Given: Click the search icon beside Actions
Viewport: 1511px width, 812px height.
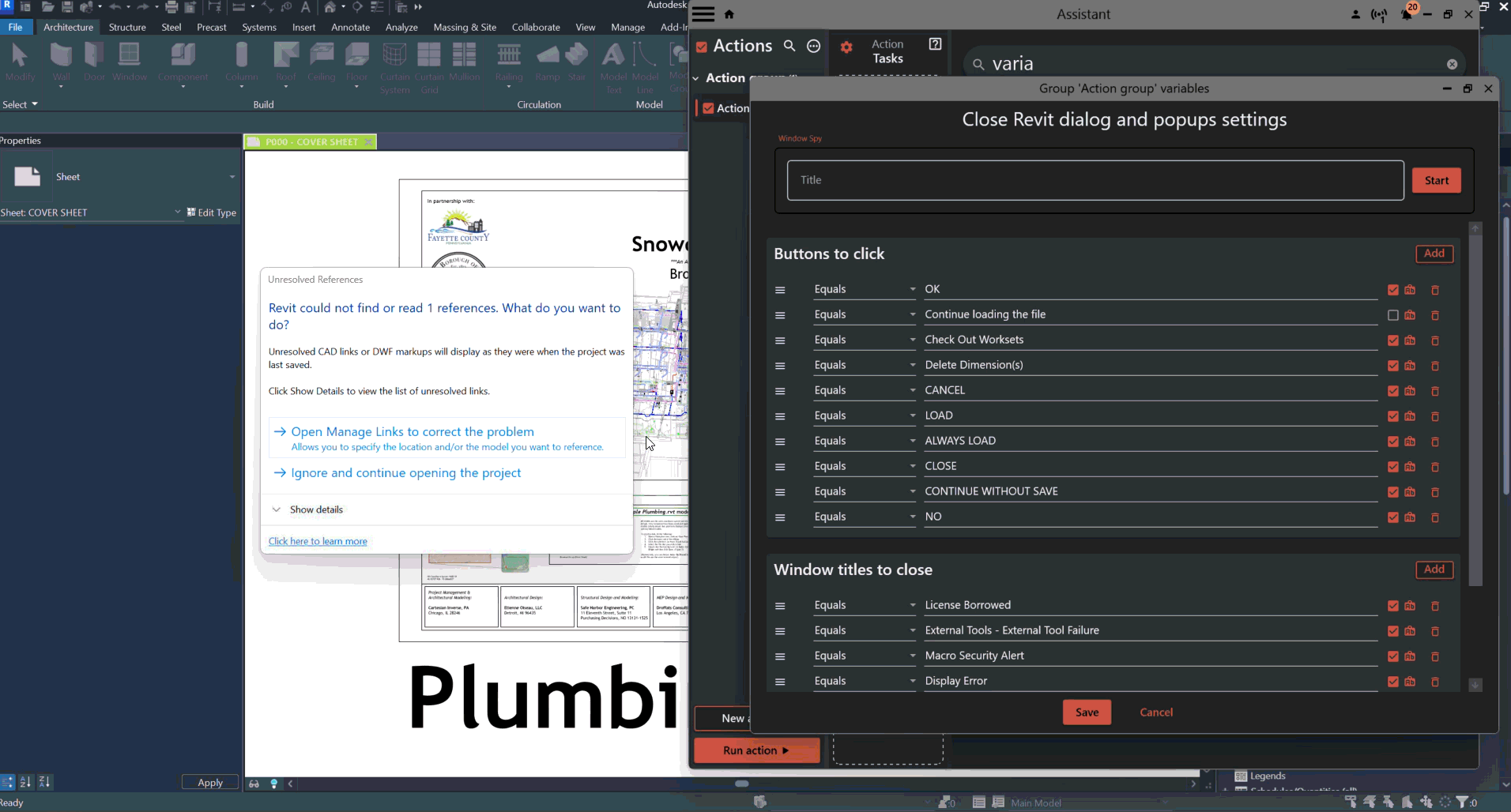Looking at the screenshot, I should click(x=789, y=46).
